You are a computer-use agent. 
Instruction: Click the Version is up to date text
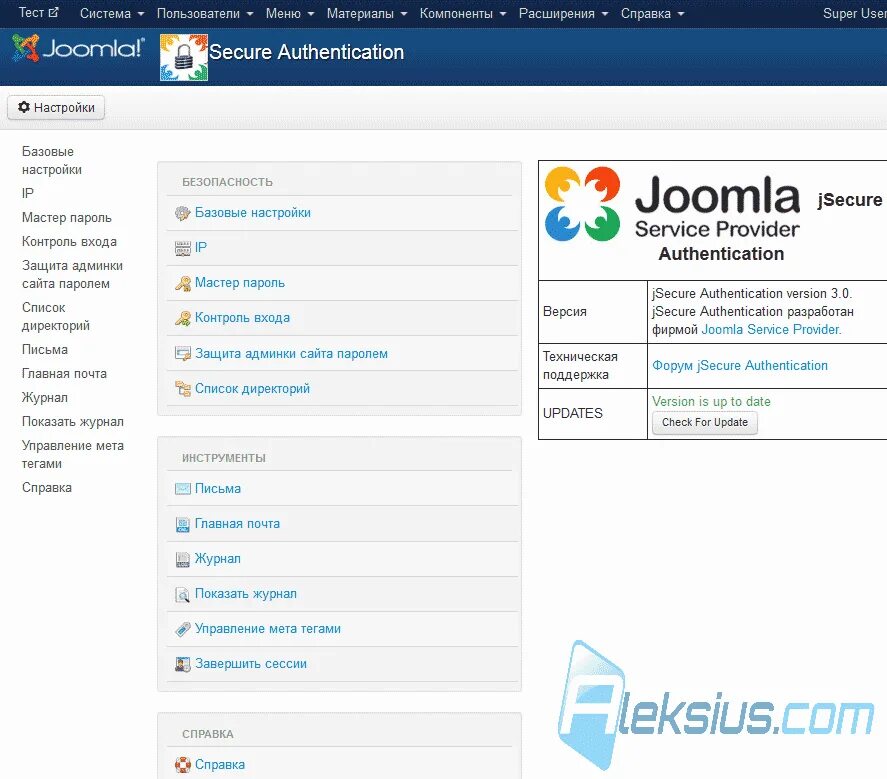click(x=711, y=402)
